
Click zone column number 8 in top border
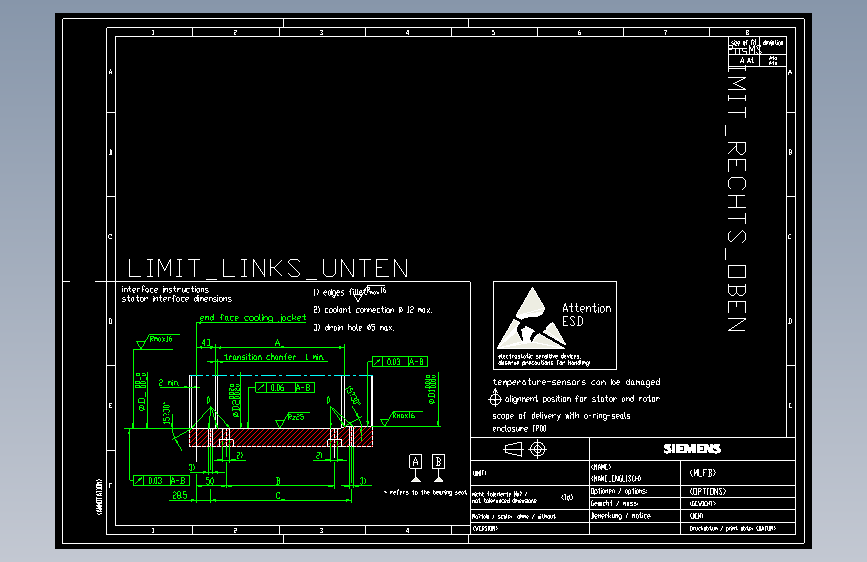[x=747, y=33]
